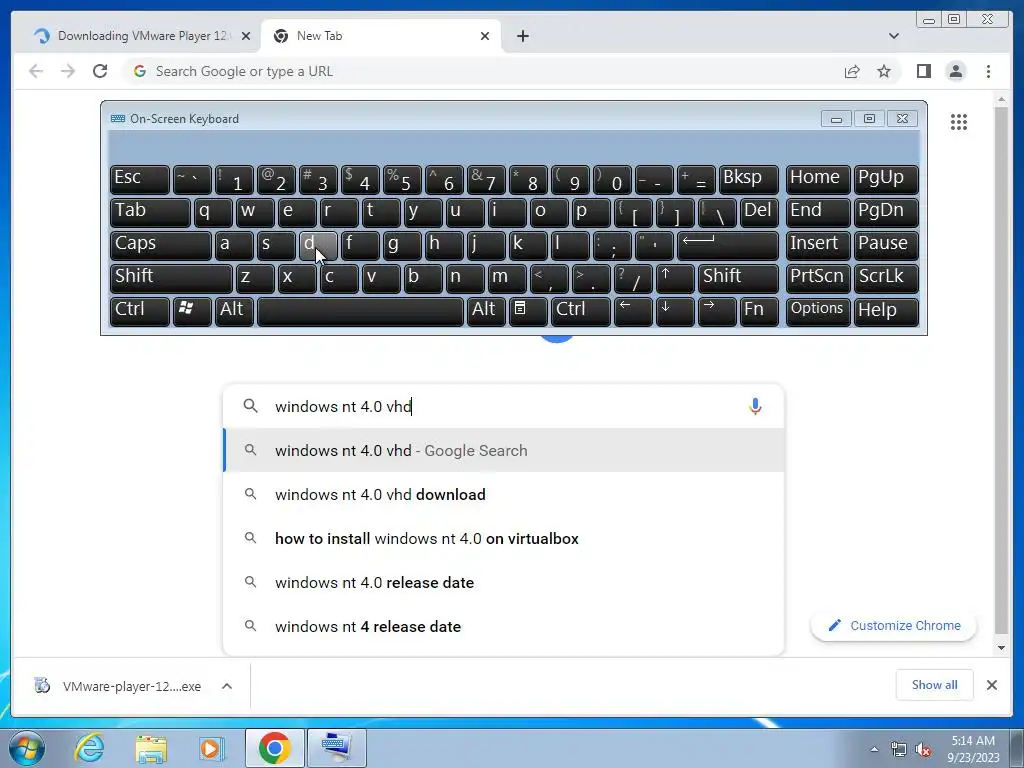Viewport: 1024px width, 768px height.
Task: Expand VMware-player download options chevron
Action: pyautogui.click(x=227, y=686)
